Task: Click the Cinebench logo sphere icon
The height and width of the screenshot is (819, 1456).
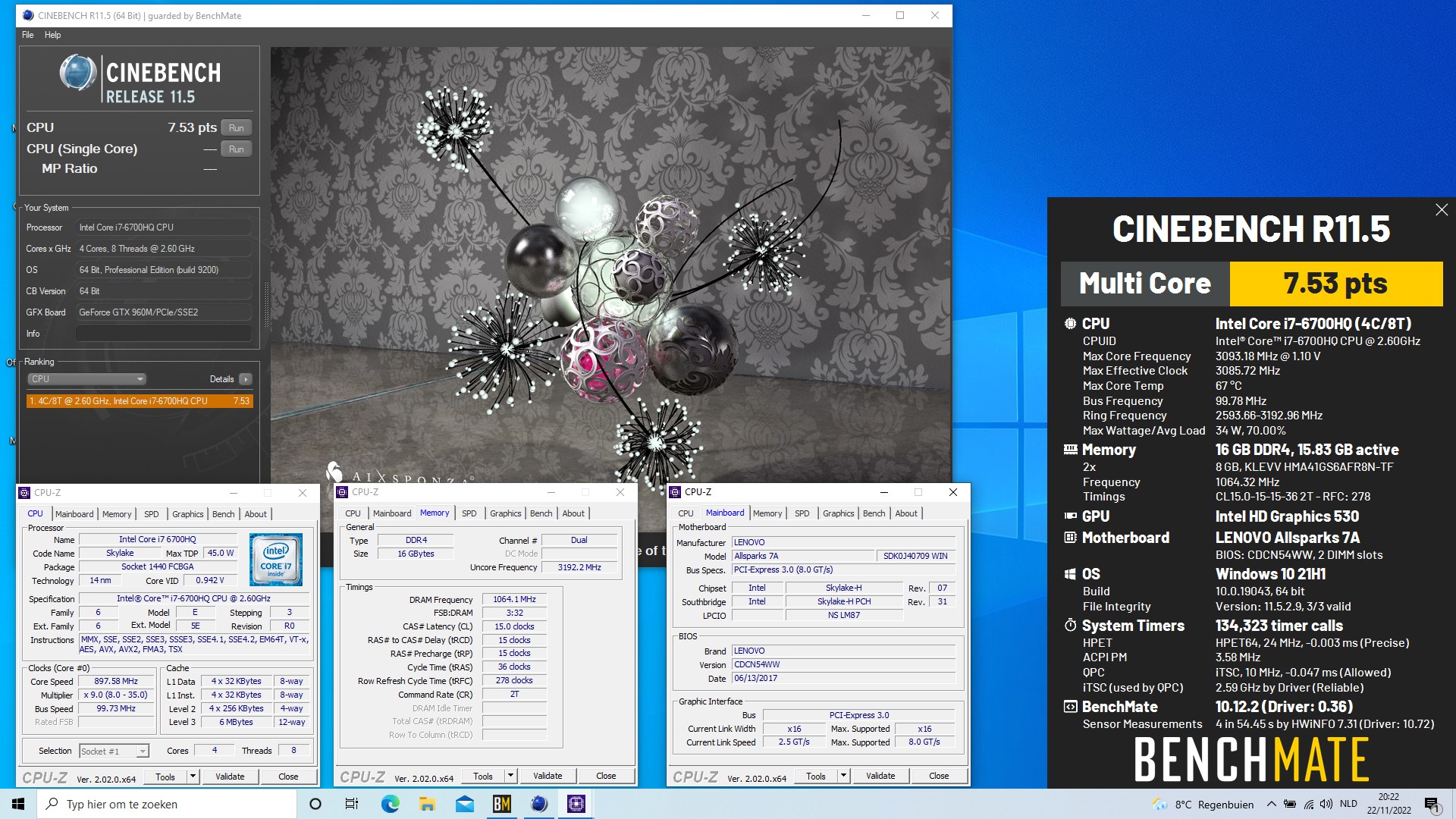Action: click(77, 74)
